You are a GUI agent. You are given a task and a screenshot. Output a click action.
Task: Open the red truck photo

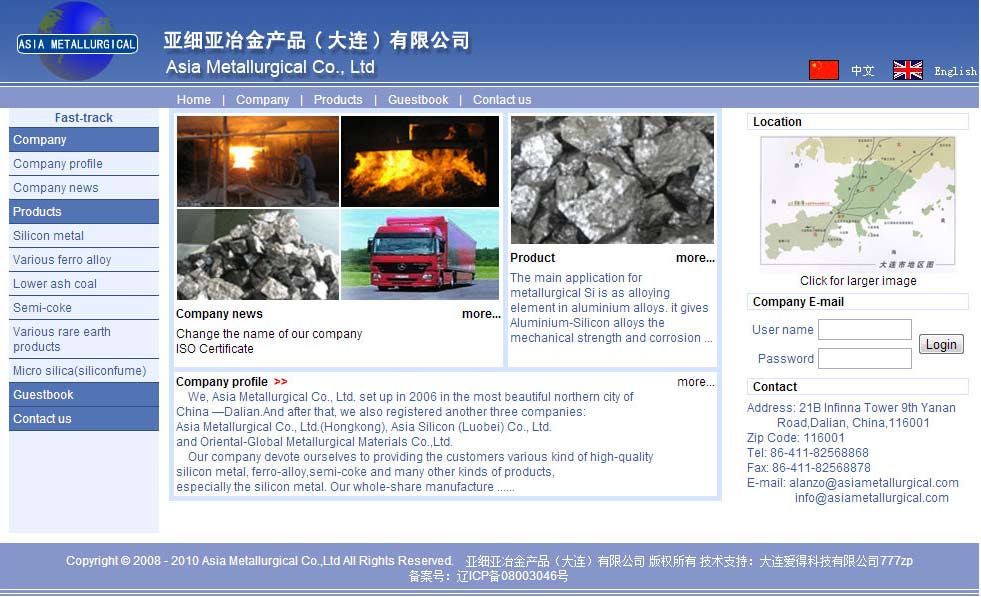click(x=419, y=254)
